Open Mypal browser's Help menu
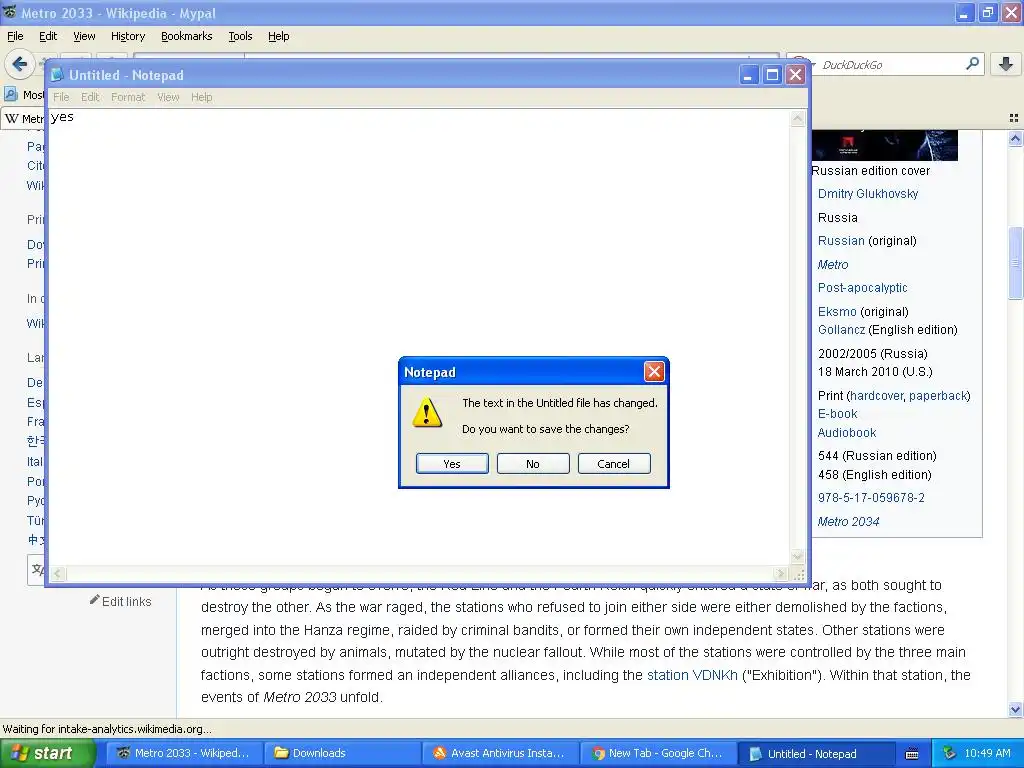 [279, 36]
